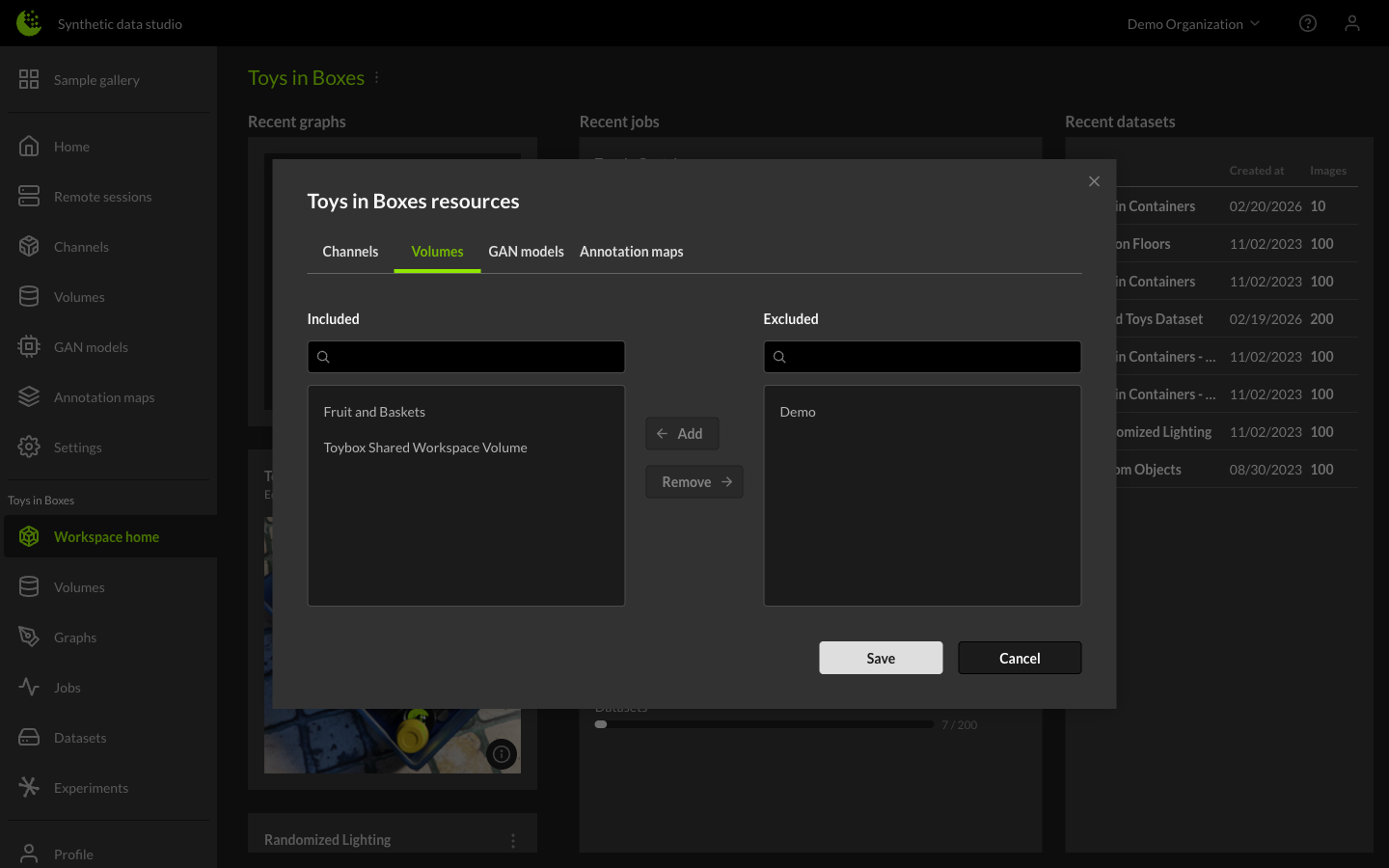Click the help question mark icon

pos(1308,22)
